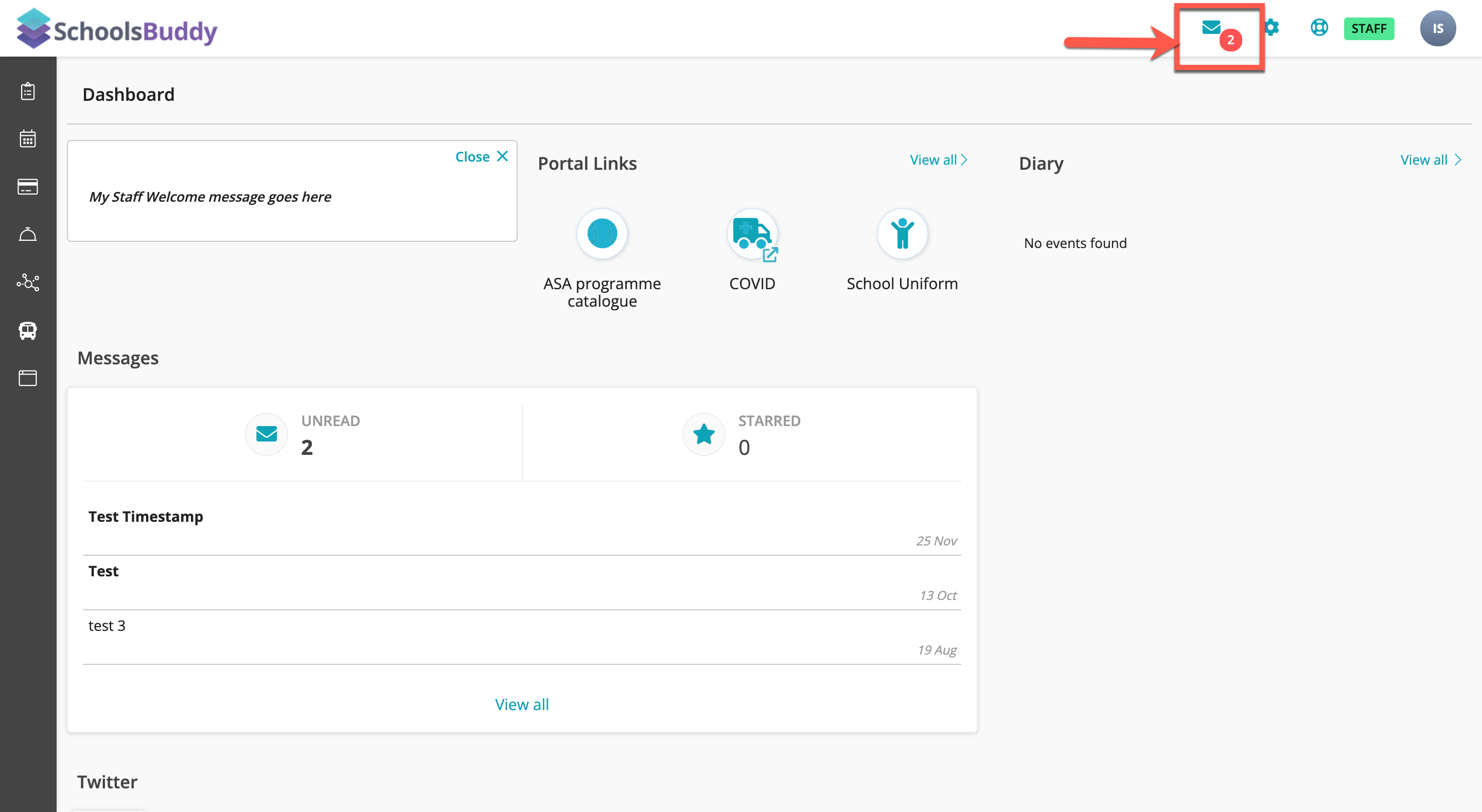The height and width of the screenshot is (812, 1482).
Task: Open the network nodes sidebar icon
Action: 28,282
